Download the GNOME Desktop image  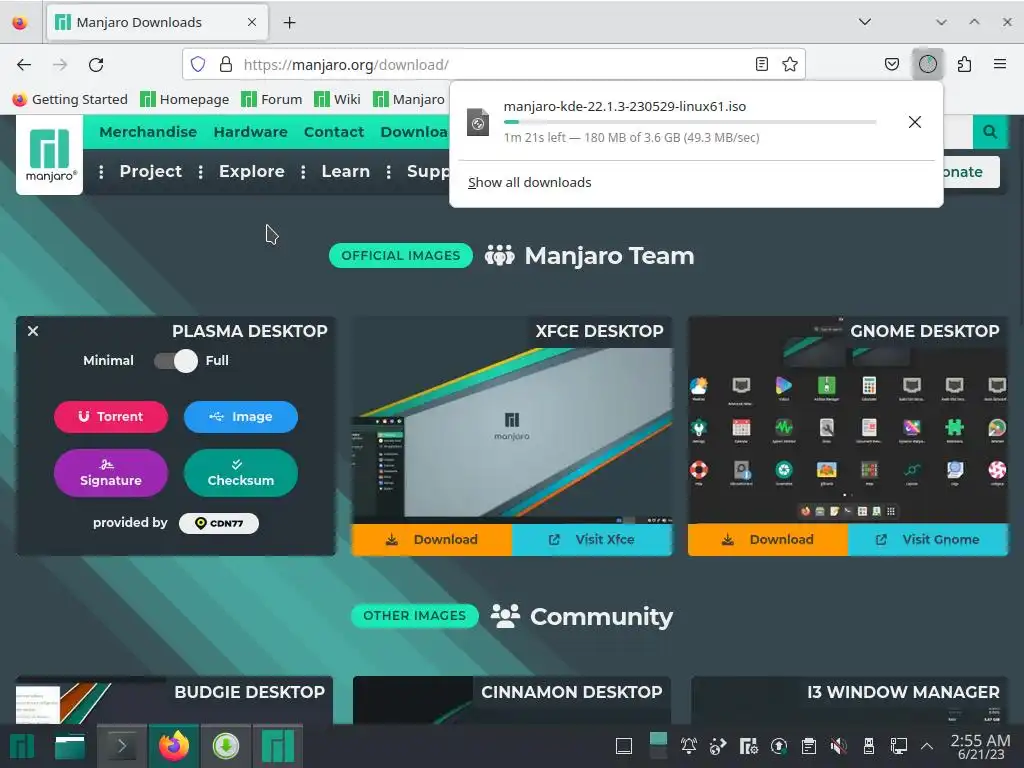click(768, 539)
